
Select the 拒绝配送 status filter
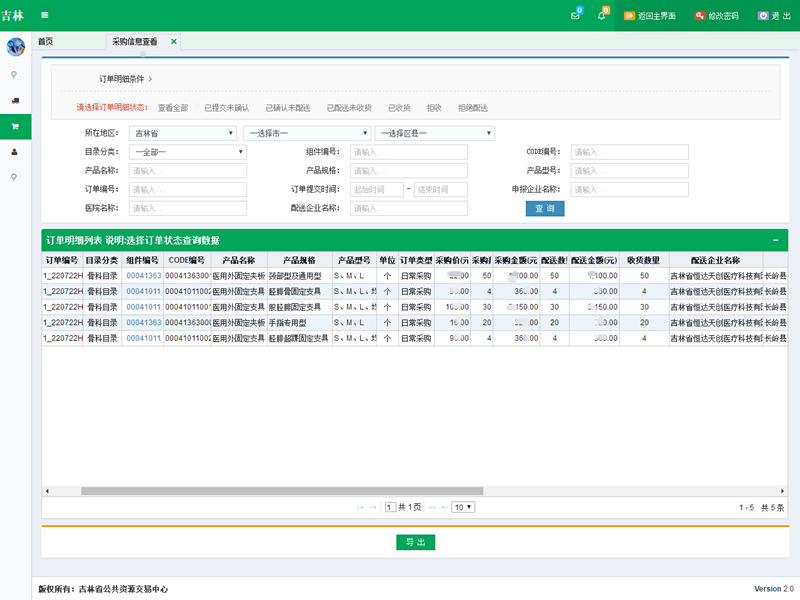pos(473,107)
